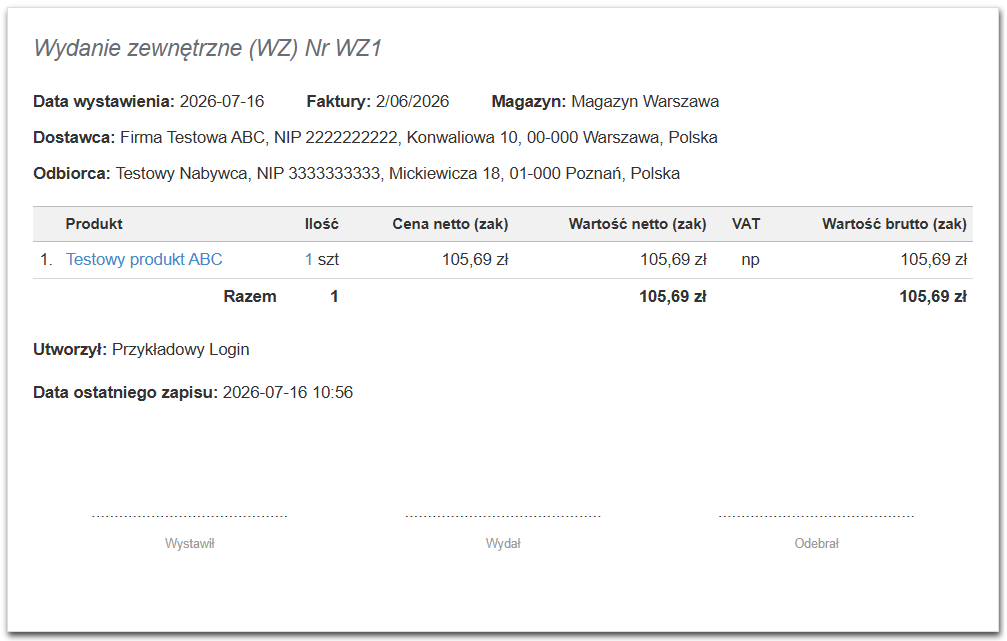1007x641 pixels.
Task: Click the creator name Przykładowy Login
Action: [180, 349]
